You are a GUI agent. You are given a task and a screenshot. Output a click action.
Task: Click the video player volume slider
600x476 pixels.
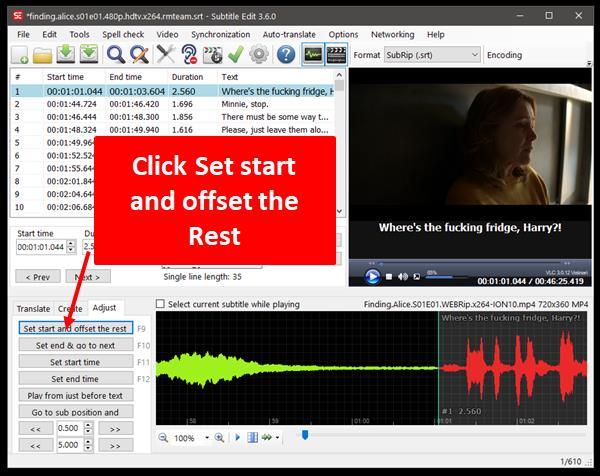tap(440, 276)
